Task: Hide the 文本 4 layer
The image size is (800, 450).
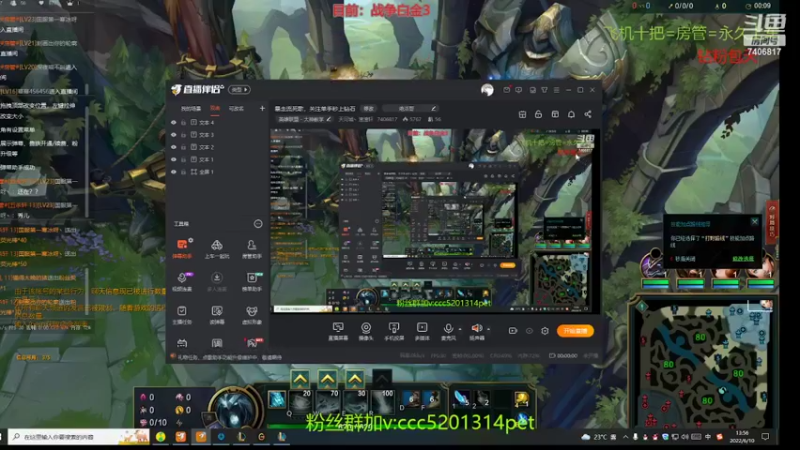Action: [173, 122]
